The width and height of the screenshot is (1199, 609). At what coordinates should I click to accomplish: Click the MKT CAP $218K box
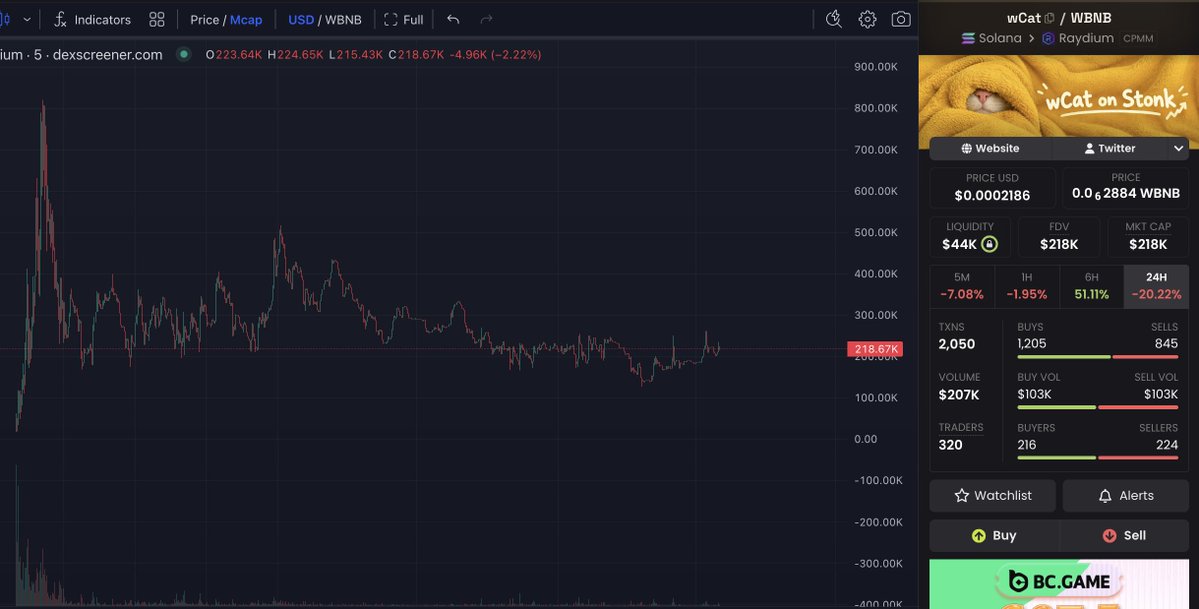(x=1148, y=236)
